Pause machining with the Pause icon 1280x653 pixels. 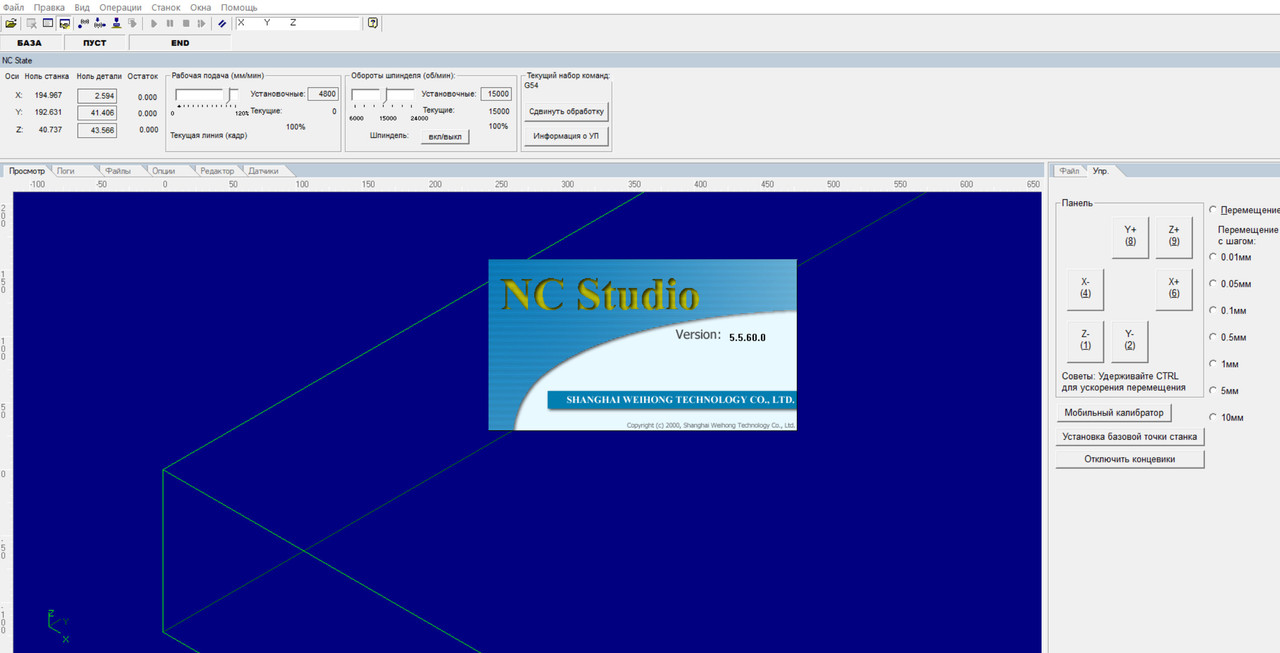tap(170, 23)
